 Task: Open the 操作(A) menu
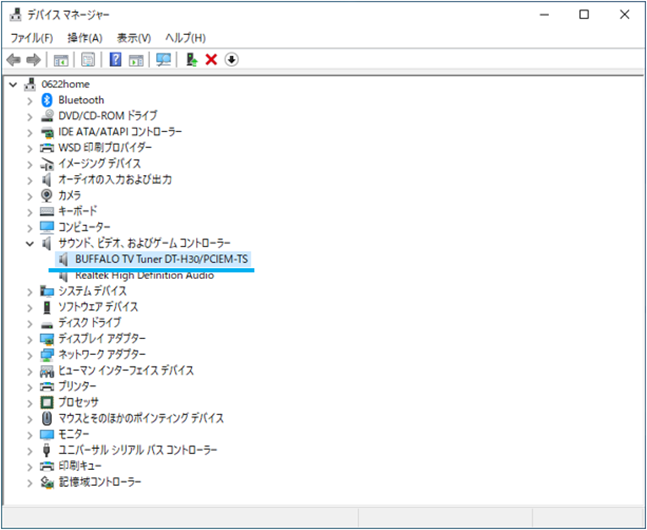click(x=84, y=38)
